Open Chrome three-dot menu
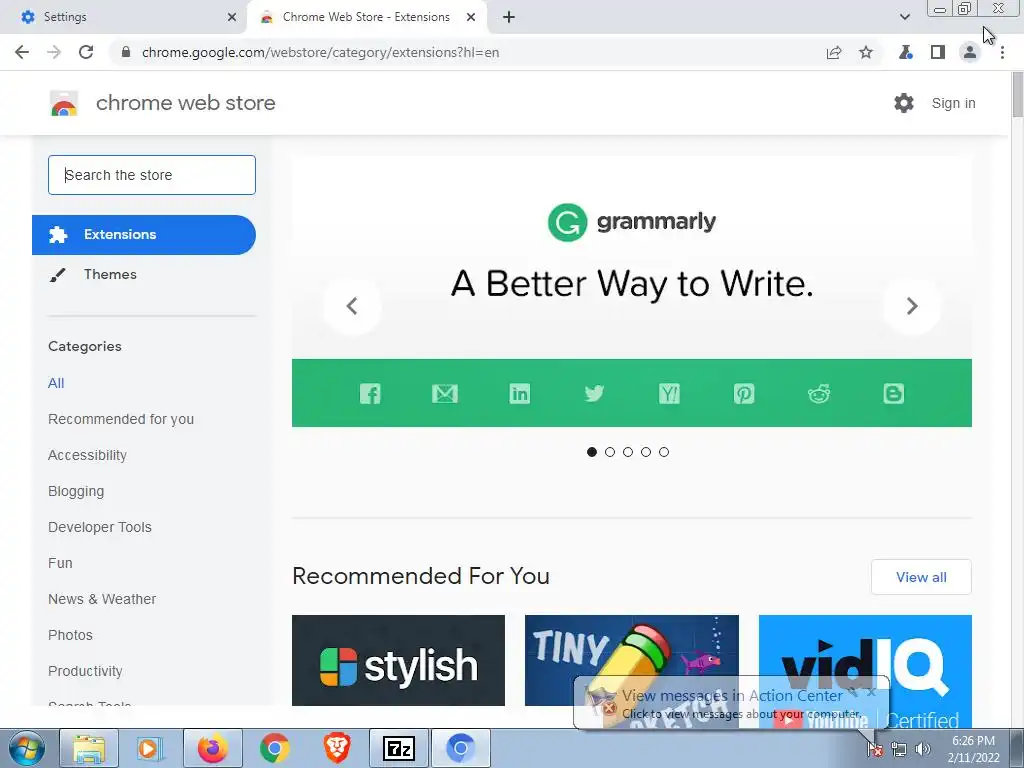The width and height of the screenshot is (1024, 768). [x=1002, y=52]
